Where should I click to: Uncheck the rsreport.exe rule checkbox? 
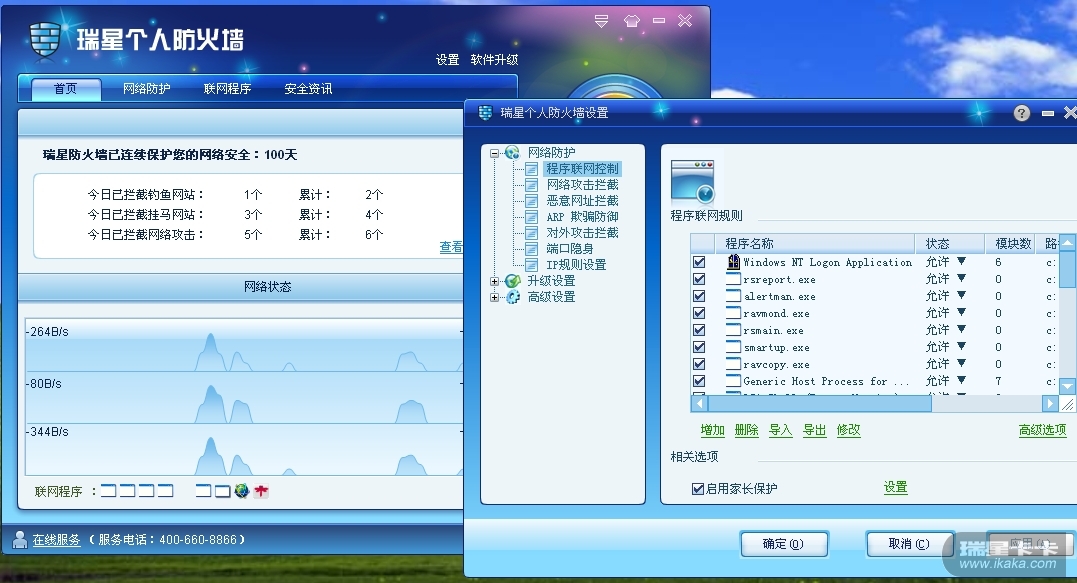pyautogui.click(x=699, y=279)
